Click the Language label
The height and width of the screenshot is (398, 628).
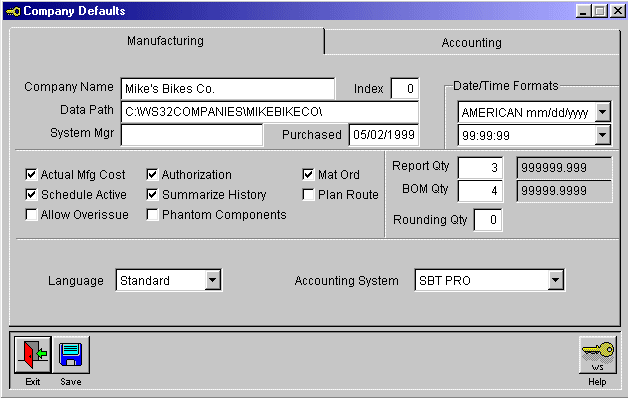pos(76,281)
